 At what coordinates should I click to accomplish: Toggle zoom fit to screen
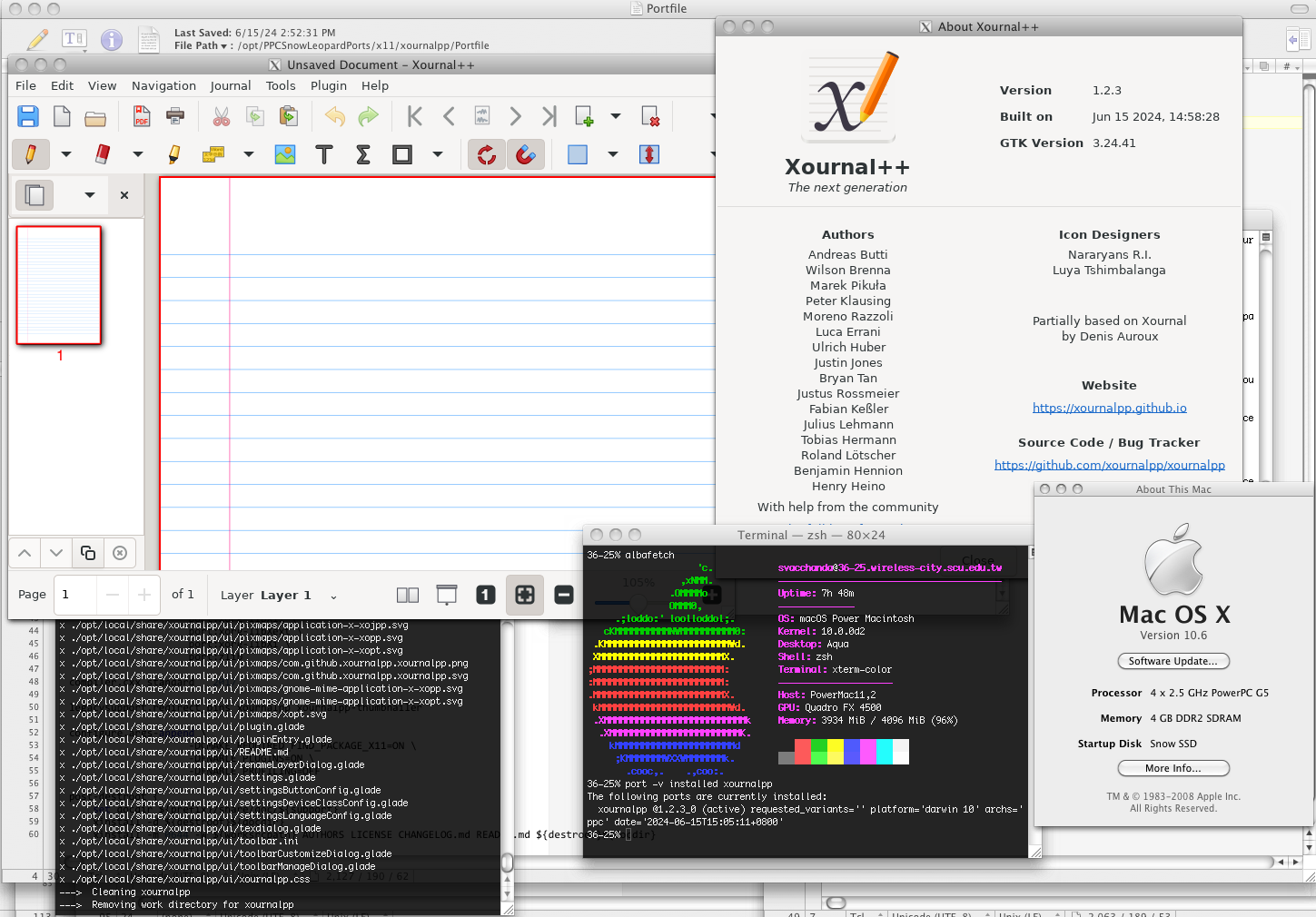coord(525,595)
